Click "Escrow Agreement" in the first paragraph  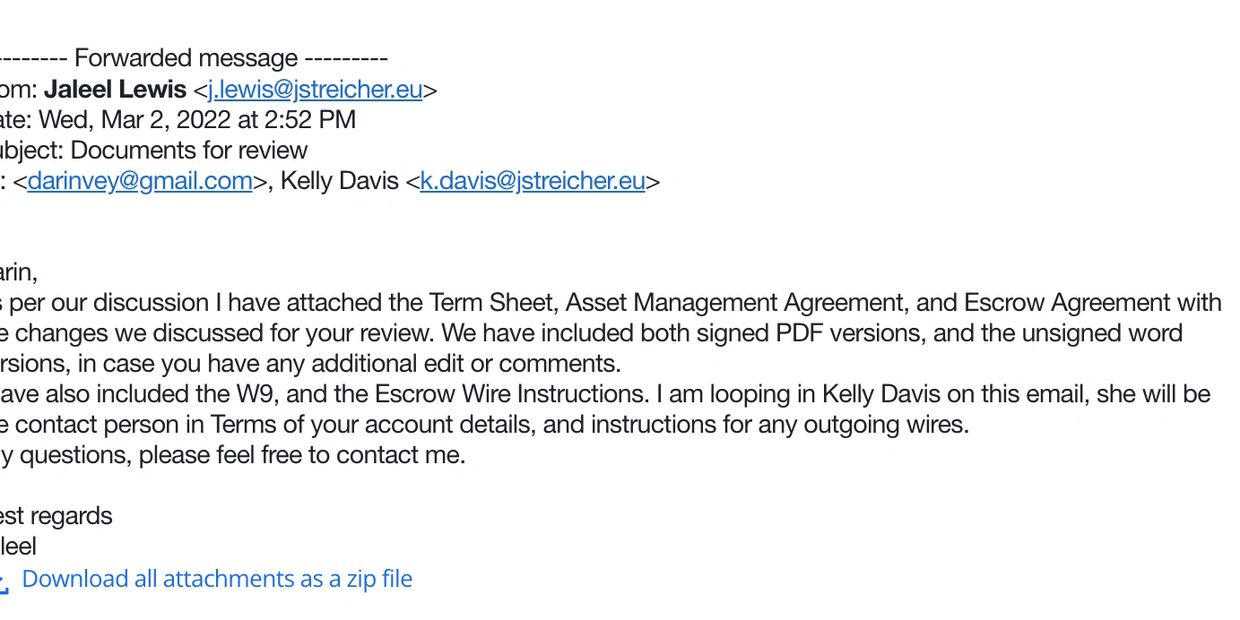(x=1066, y=302)
